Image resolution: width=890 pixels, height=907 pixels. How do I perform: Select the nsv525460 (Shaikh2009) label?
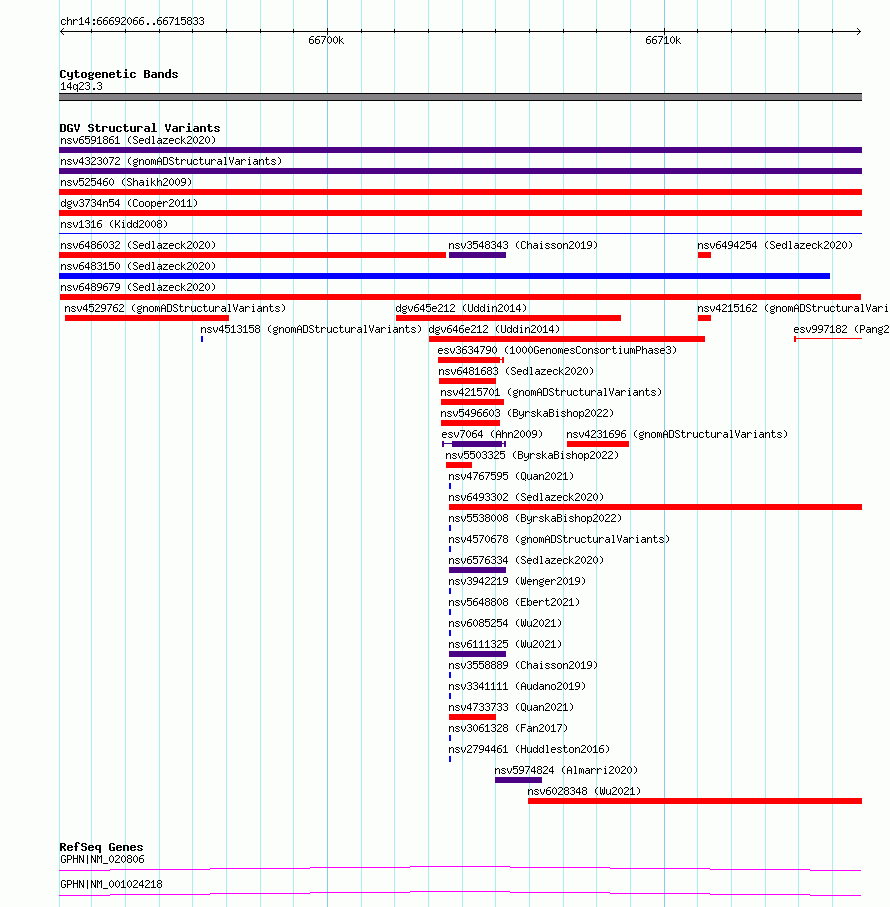click(125, 182)
